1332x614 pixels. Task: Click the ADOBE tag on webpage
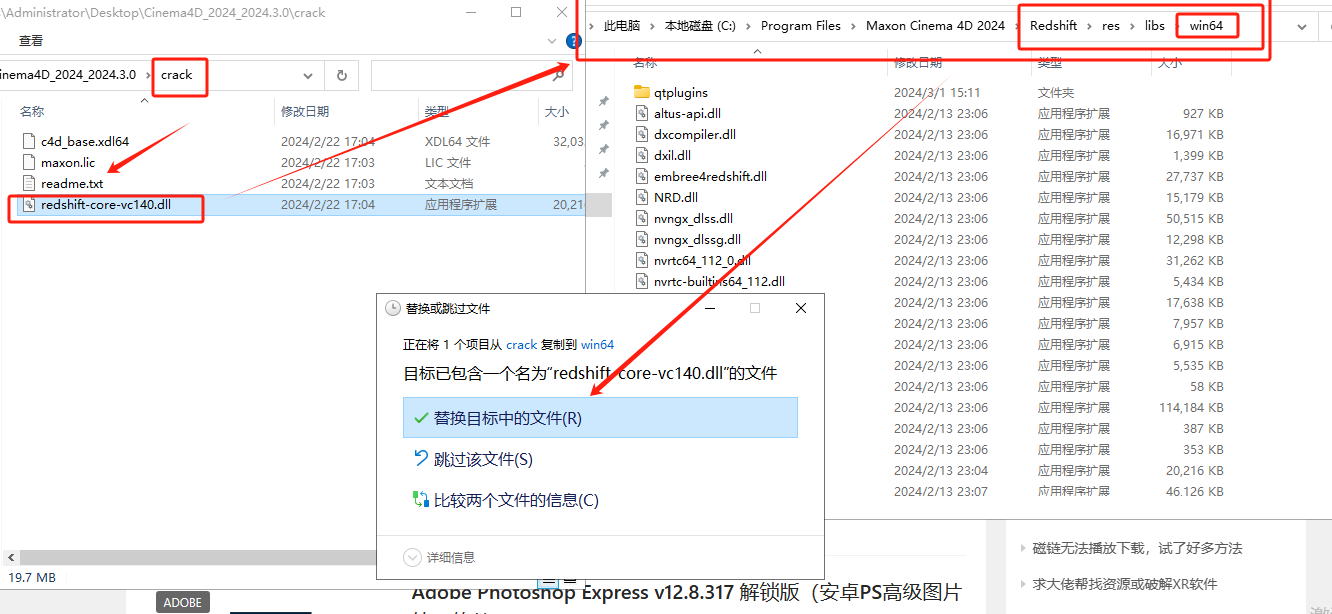(x=183, y=603)
